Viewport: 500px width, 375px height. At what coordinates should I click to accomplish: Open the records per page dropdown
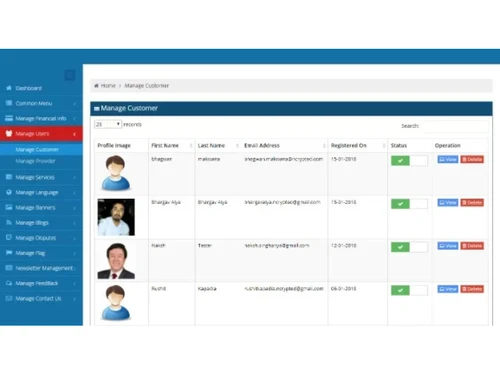[108, 124]
